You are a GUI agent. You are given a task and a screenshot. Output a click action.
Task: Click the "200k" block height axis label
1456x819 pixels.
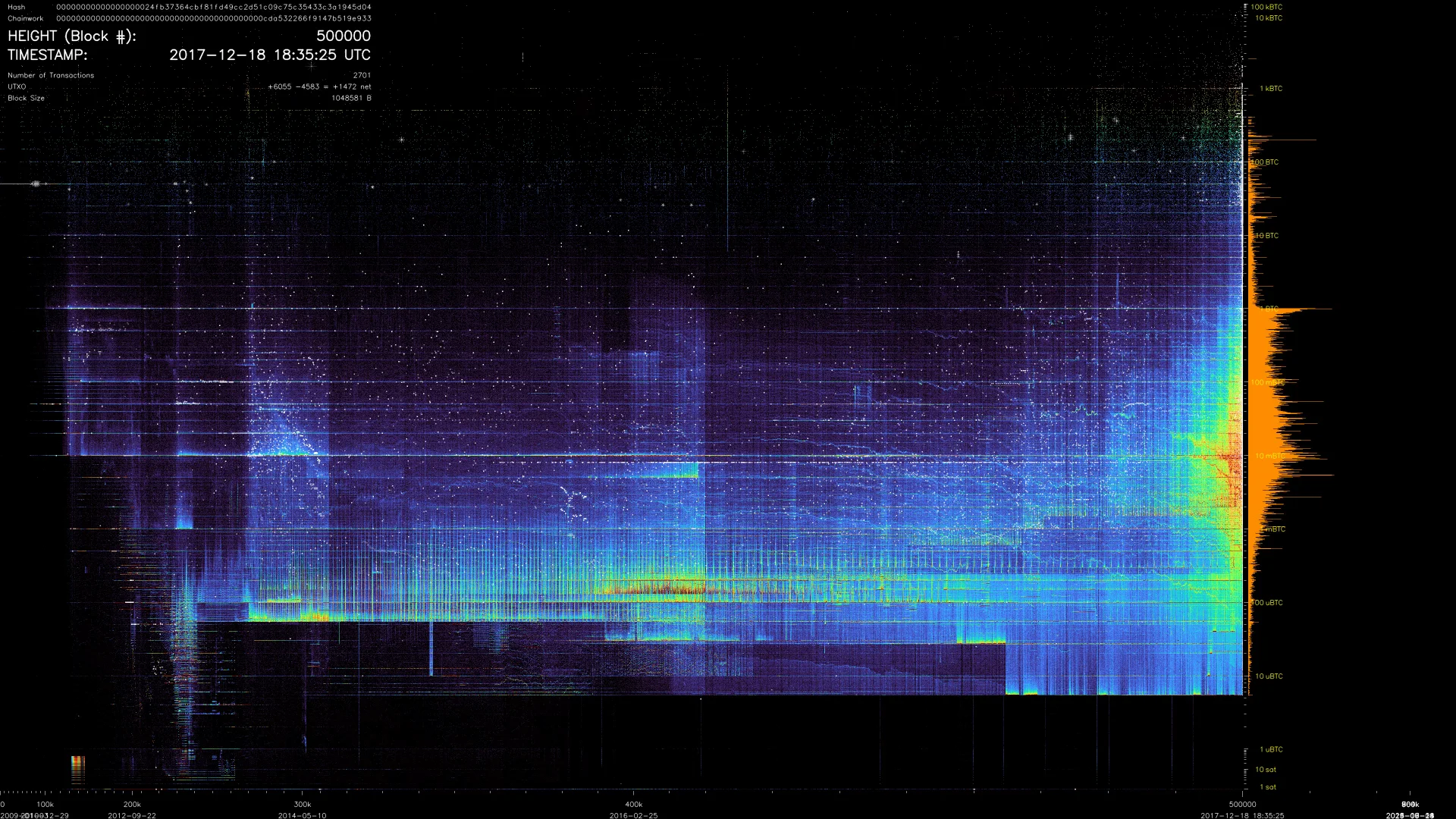click(132, 805)
